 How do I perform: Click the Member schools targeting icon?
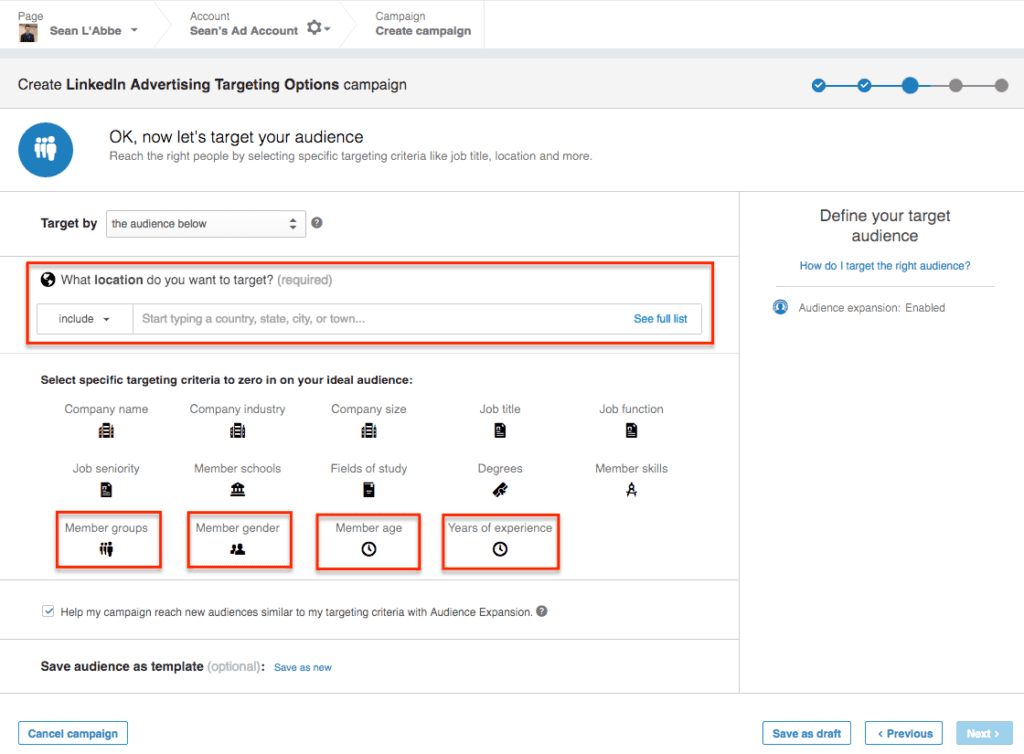point(237,489)
